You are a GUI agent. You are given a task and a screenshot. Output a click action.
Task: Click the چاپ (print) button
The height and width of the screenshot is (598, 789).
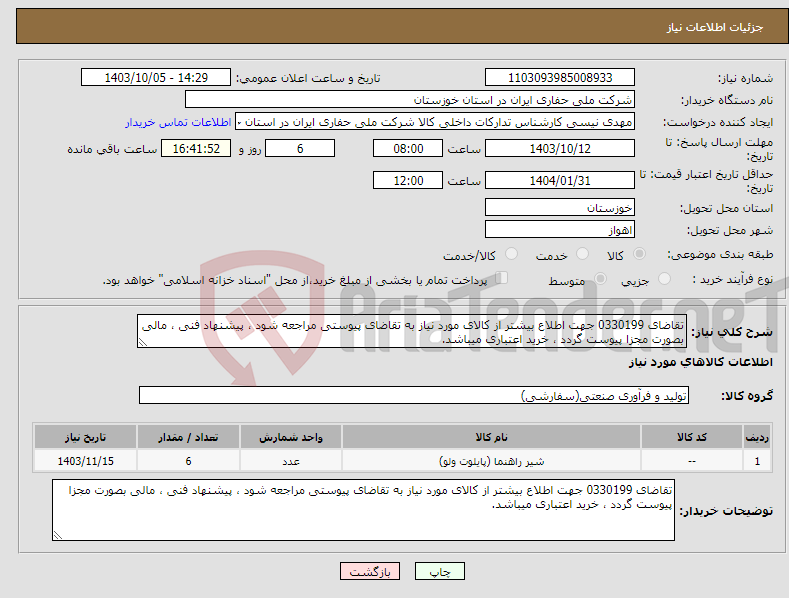coord(439,571)
